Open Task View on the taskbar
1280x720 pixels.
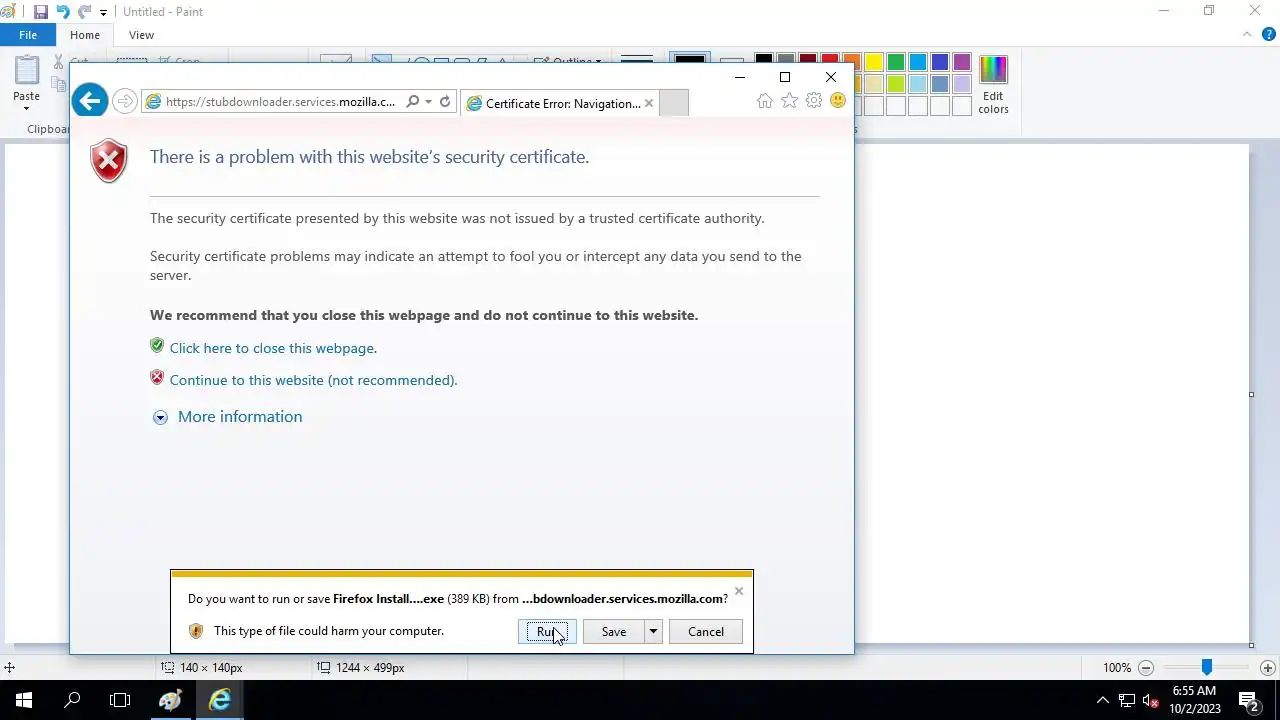coord(120,700)
